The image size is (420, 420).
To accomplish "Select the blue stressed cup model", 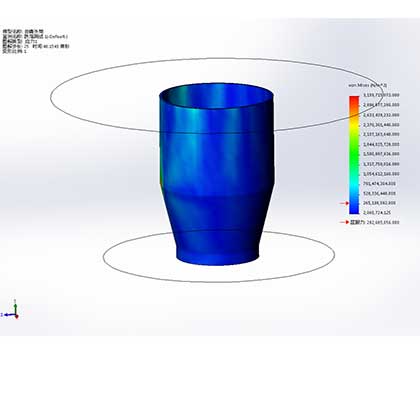I will coord(217,174).
